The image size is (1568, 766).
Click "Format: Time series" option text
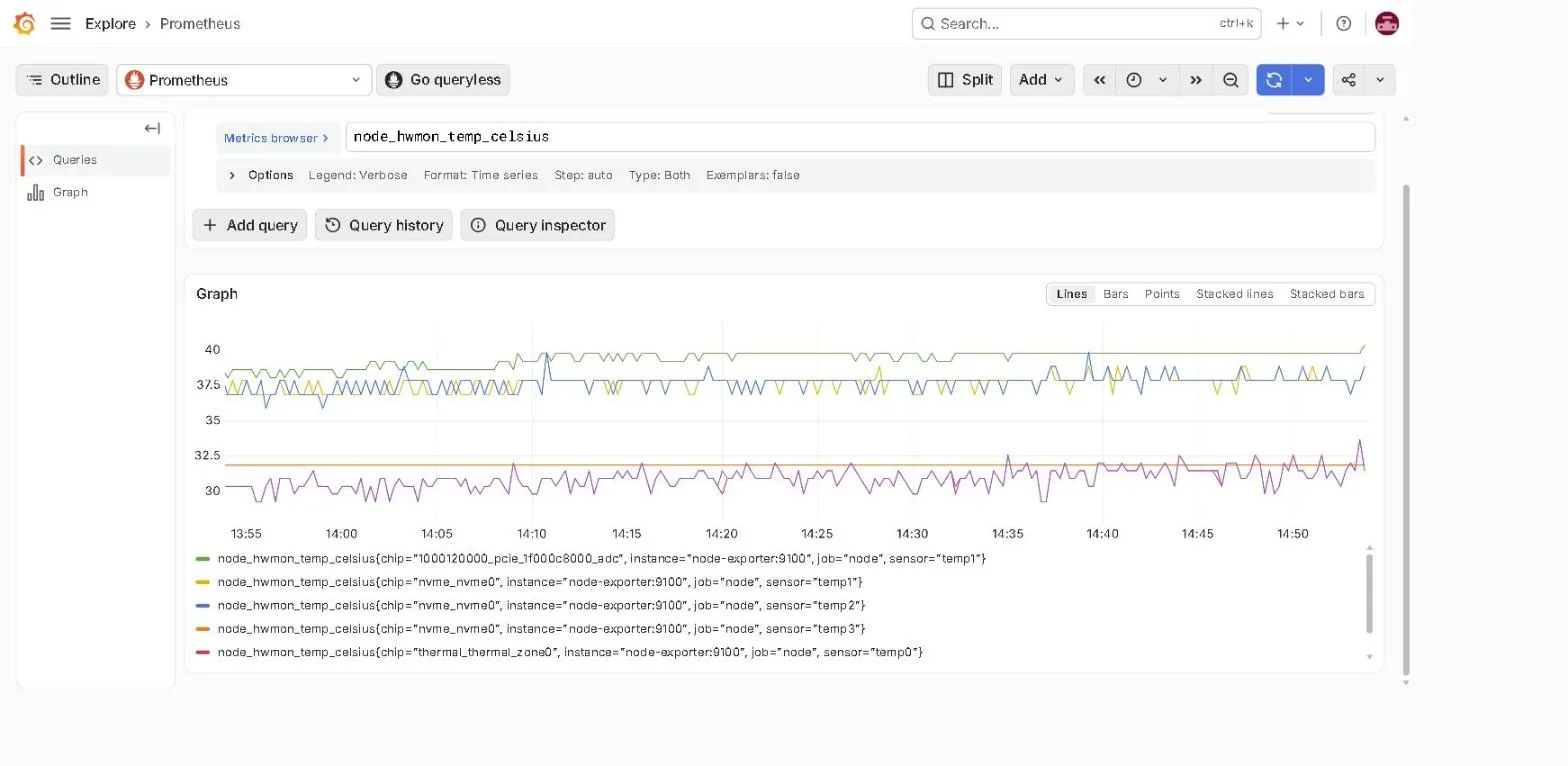481,175
